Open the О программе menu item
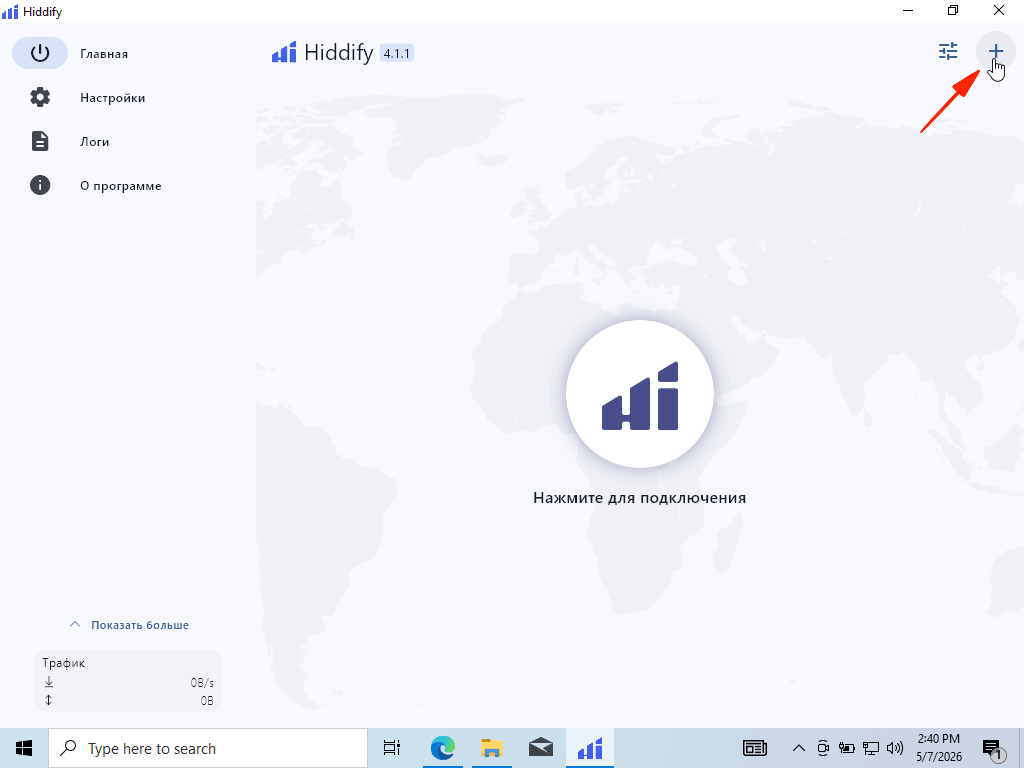Screen dimensions: 1024x768 pos(121,186)
